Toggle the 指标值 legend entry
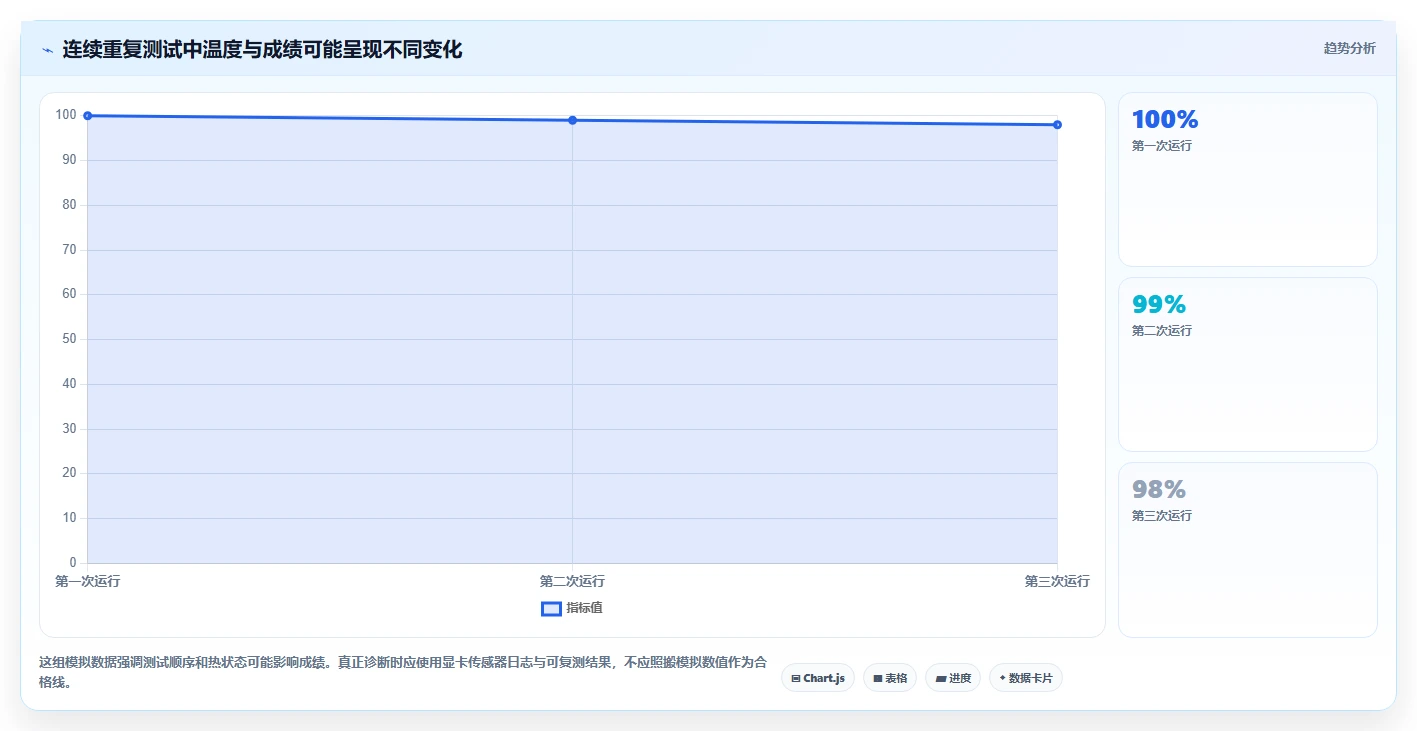This screenshot has width=1417, height=731. [572, 608]
